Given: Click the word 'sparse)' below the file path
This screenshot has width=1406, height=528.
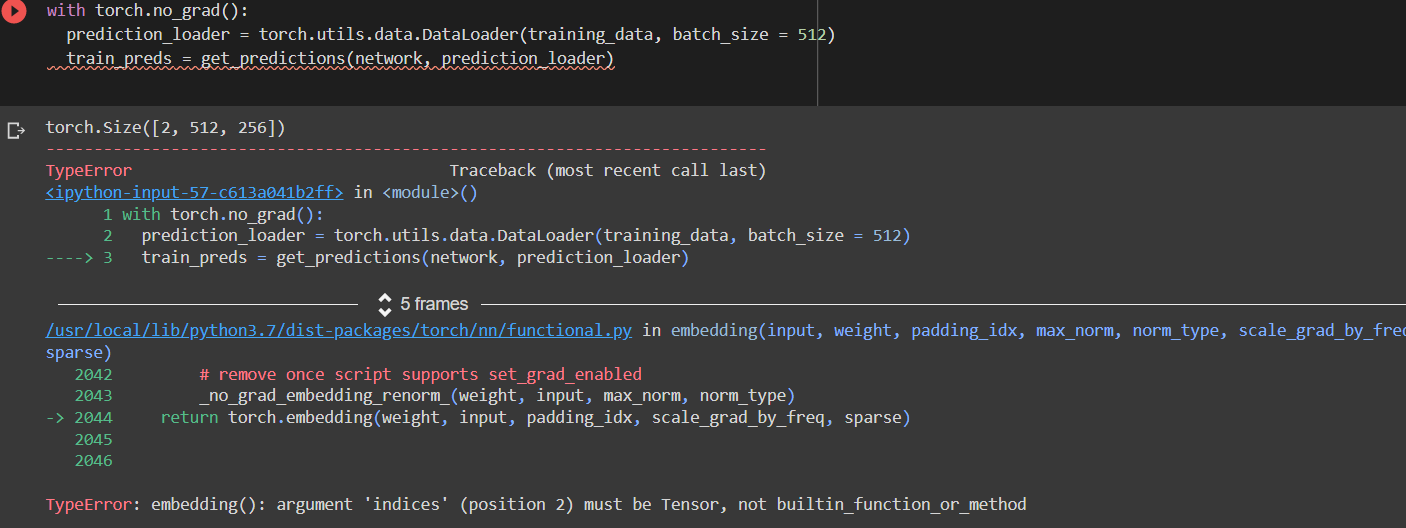Looking at the screenshot, I should (79, 352).
